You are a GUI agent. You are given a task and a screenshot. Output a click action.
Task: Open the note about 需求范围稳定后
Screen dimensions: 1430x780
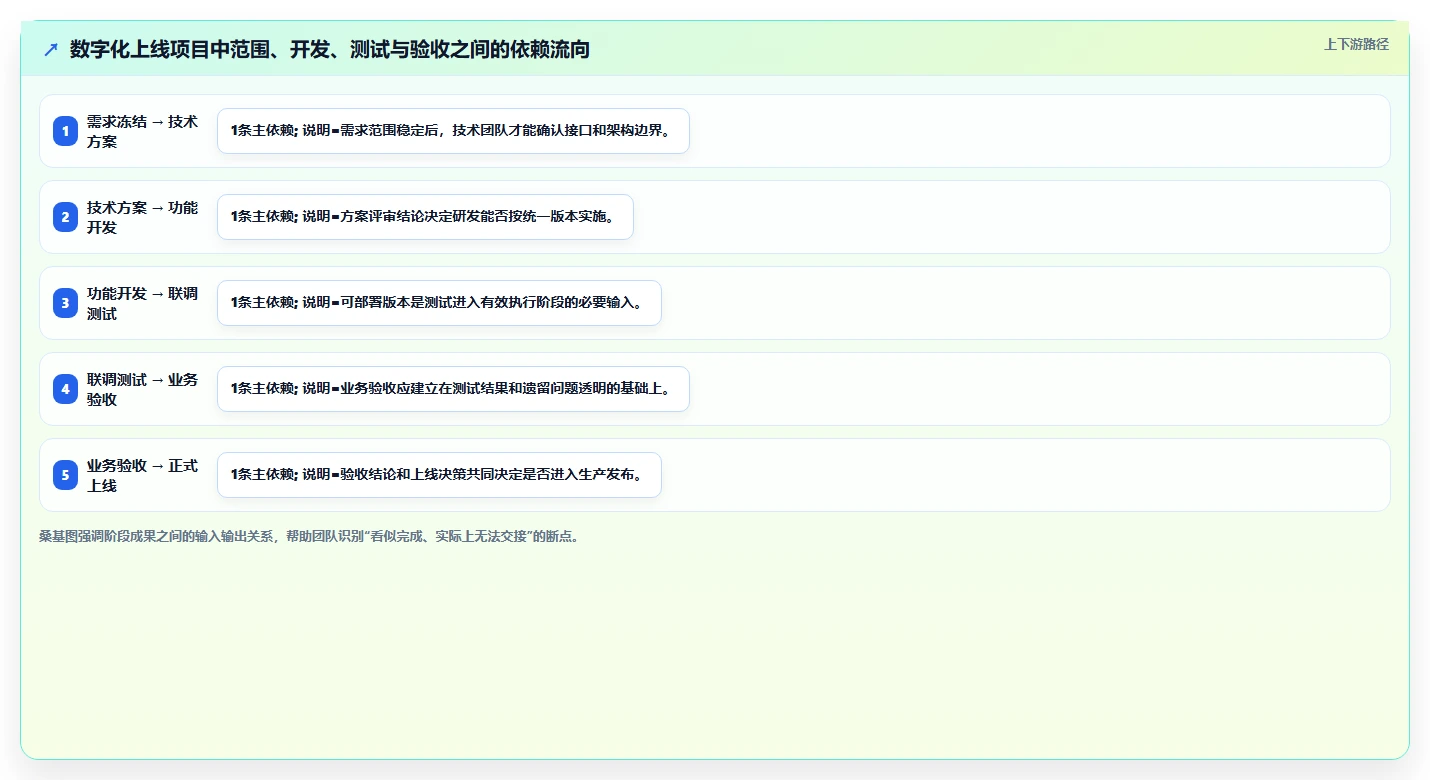[453, 131]
